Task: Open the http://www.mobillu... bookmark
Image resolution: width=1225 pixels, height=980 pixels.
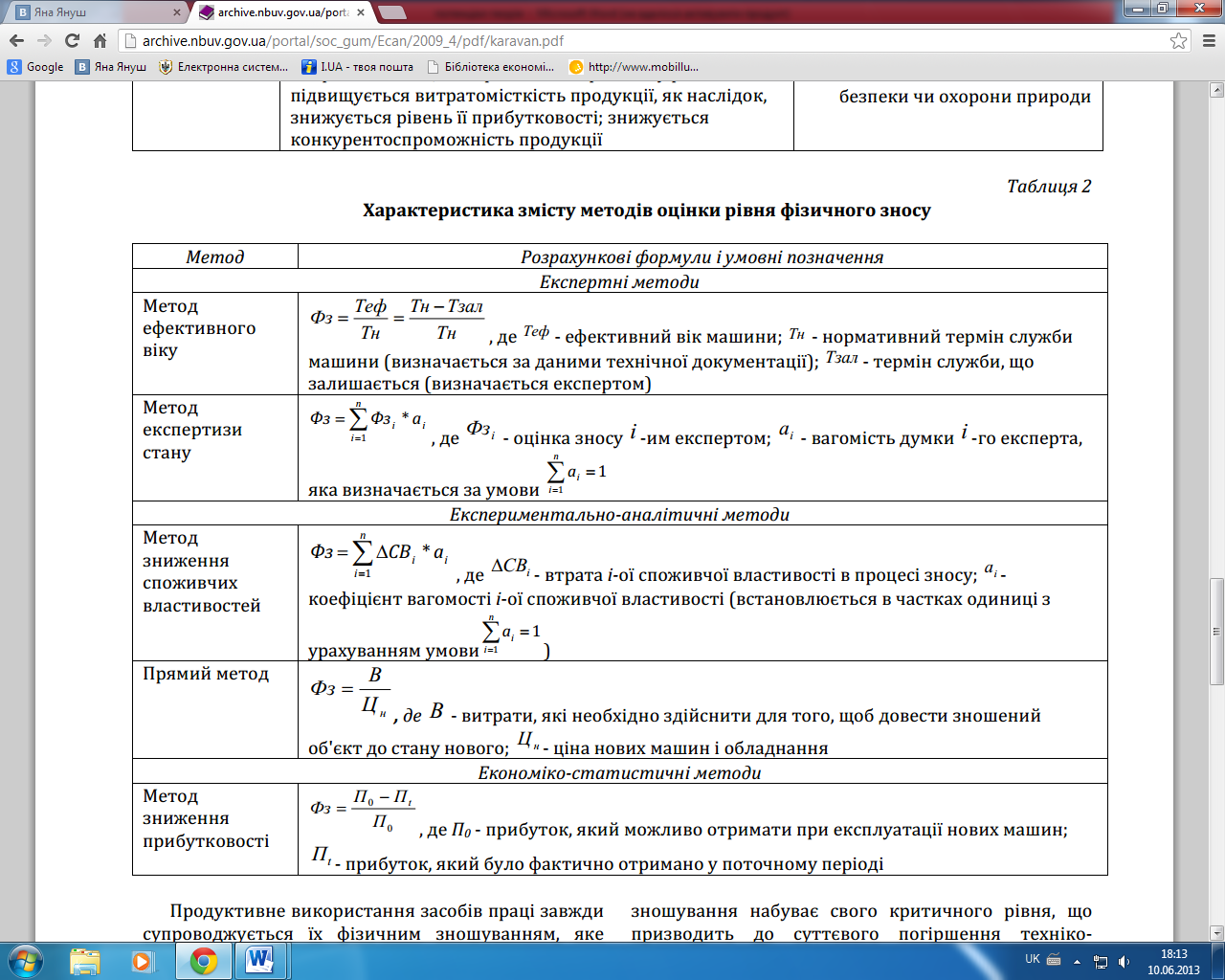Action: tap(634, 67)
